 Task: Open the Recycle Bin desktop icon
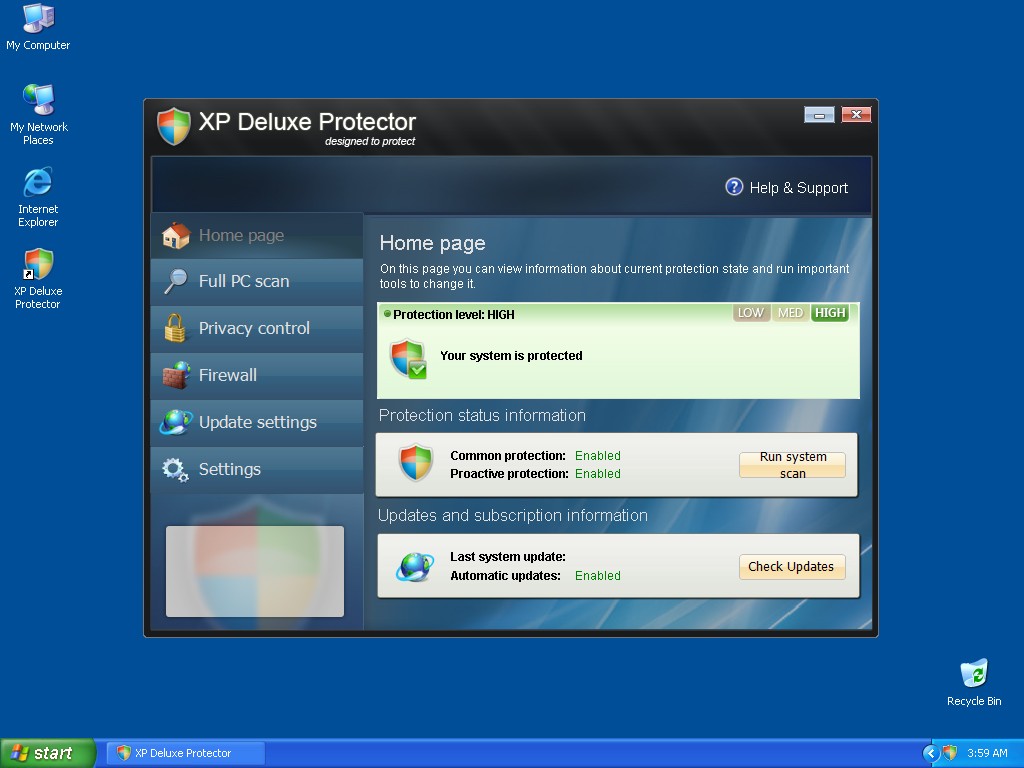click(x=973, y=682)
